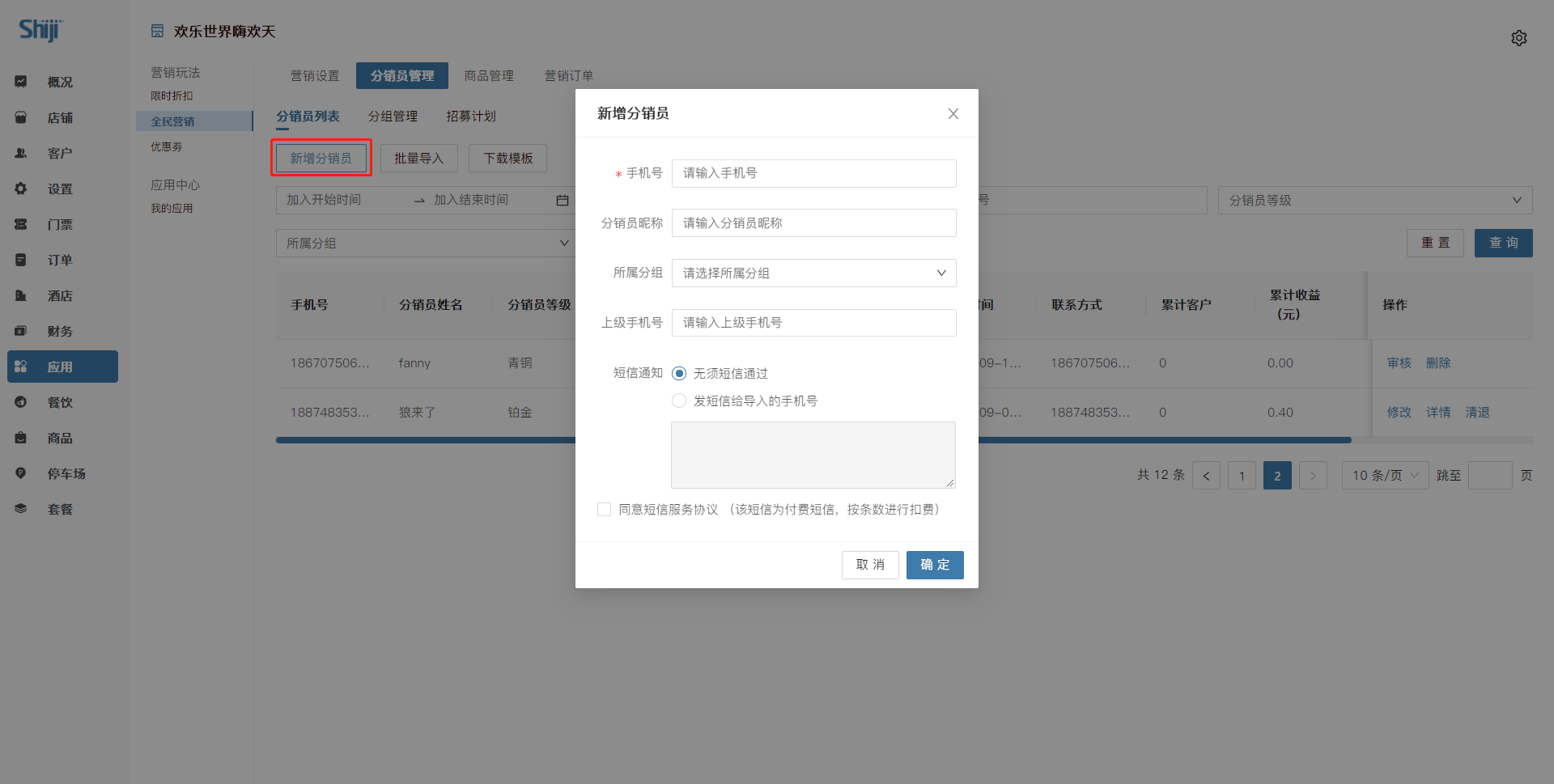Open 分组管理 sub-tab
The width and height of the screenshot is (1554, 784).
coord(393,117)
